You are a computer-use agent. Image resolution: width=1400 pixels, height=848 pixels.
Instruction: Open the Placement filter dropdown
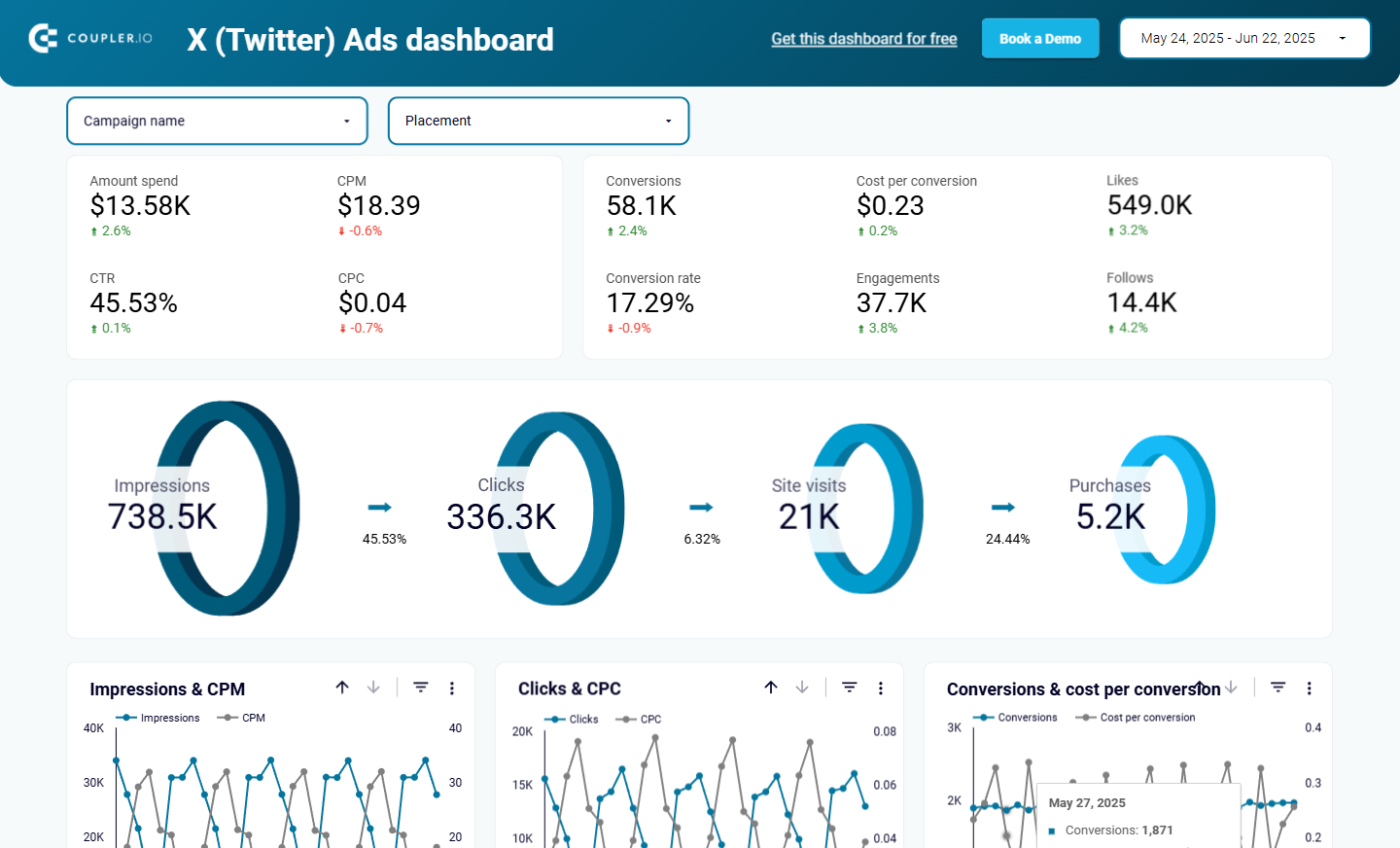[539, 121]
